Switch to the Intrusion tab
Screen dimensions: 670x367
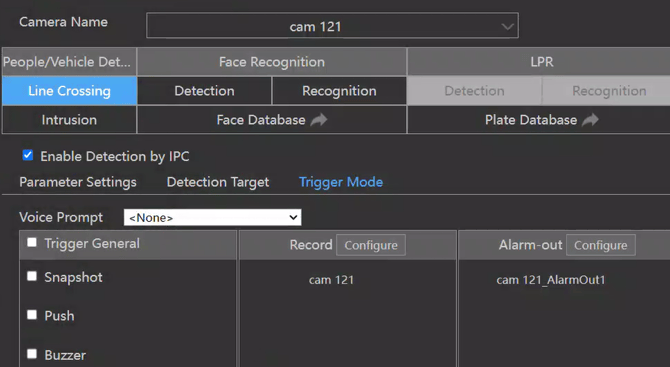69,120
